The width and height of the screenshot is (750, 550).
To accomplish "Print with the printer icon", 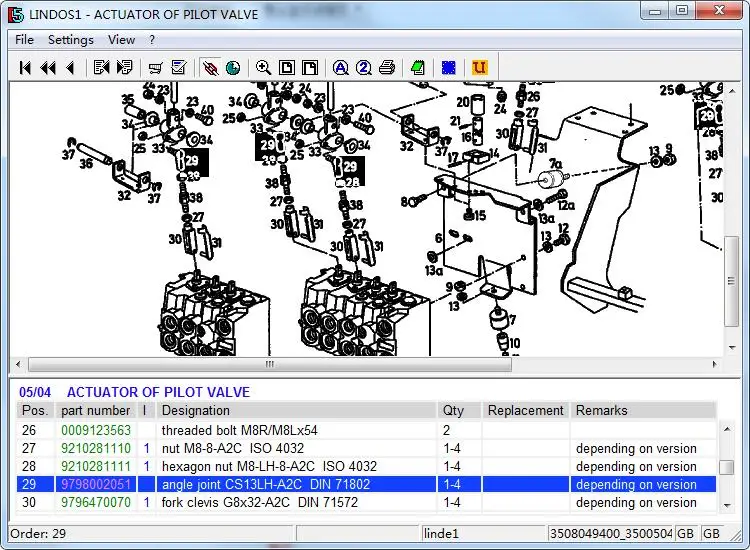I will pyautogui.click(x=387, y=67).
